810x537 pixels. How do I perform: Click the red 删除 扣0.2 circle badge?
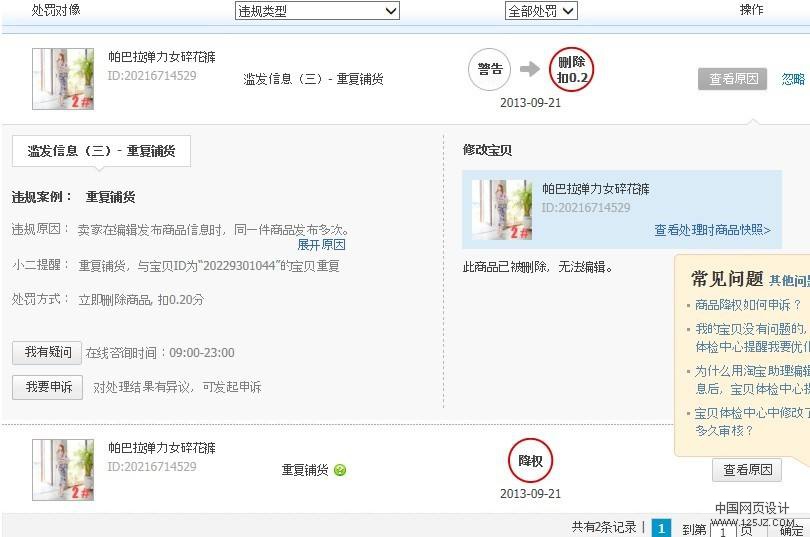[571, 69]
